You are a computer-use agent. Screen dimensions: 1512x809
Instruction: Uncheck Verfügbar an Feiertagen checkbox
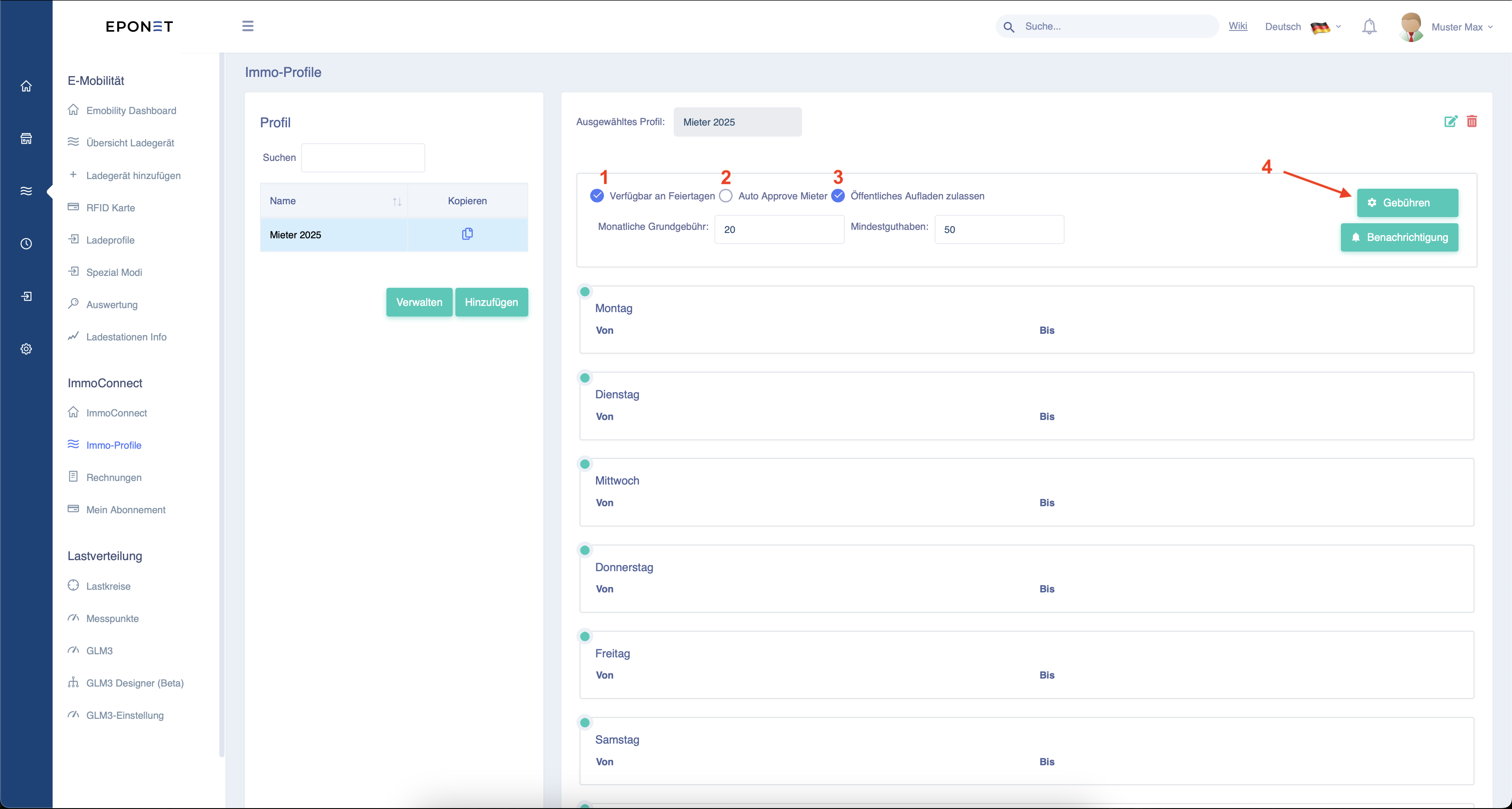click(597, 195)
